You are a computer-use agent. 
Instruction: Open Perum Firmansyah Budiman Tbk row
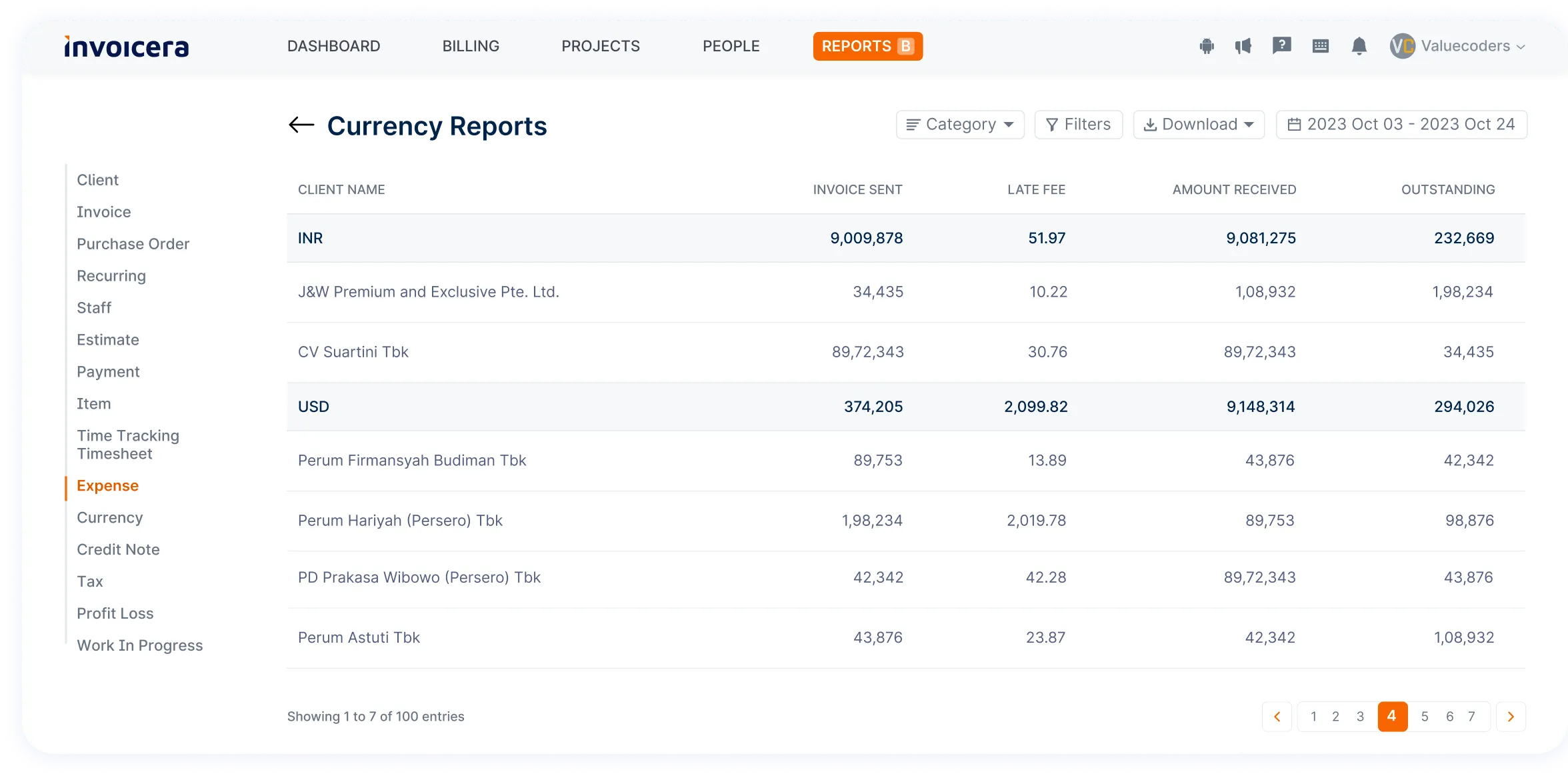[906, 461]
